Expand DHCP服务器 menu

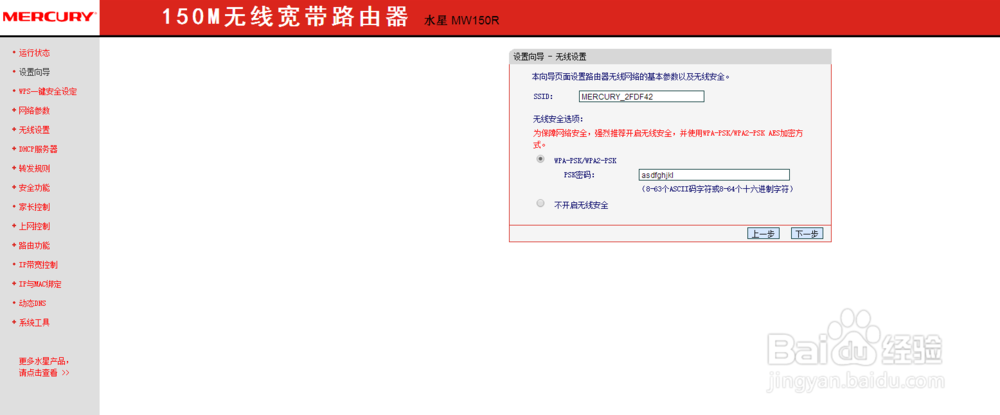pyautogui.click(x=38, y=149)
